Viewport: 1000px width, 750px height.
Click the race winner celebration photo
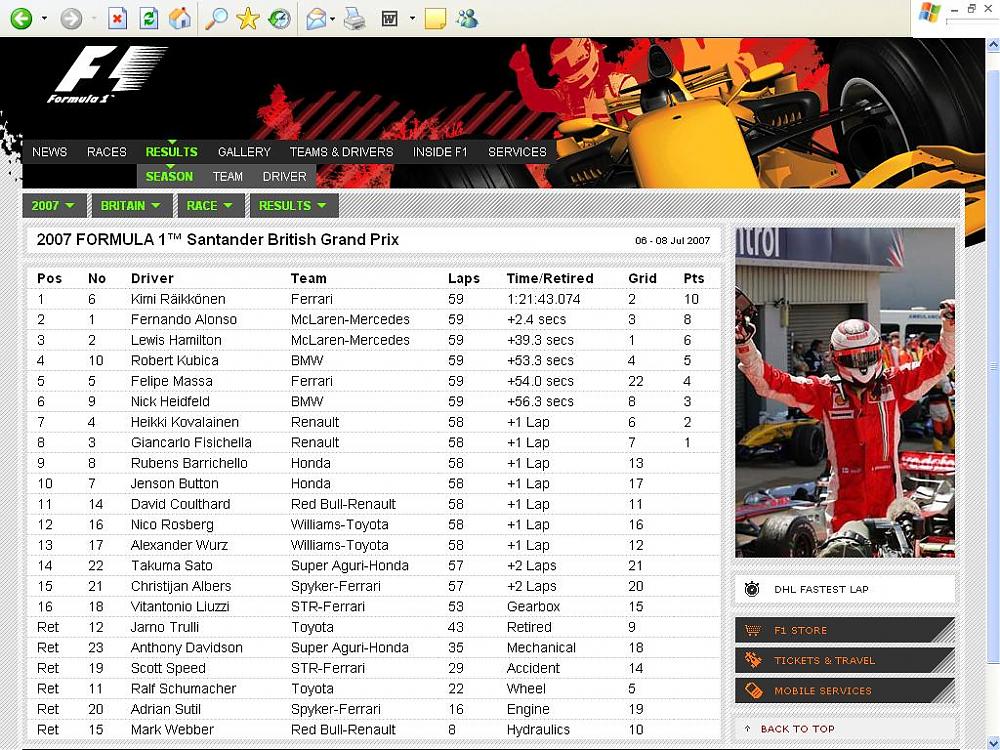pos(844,392)
